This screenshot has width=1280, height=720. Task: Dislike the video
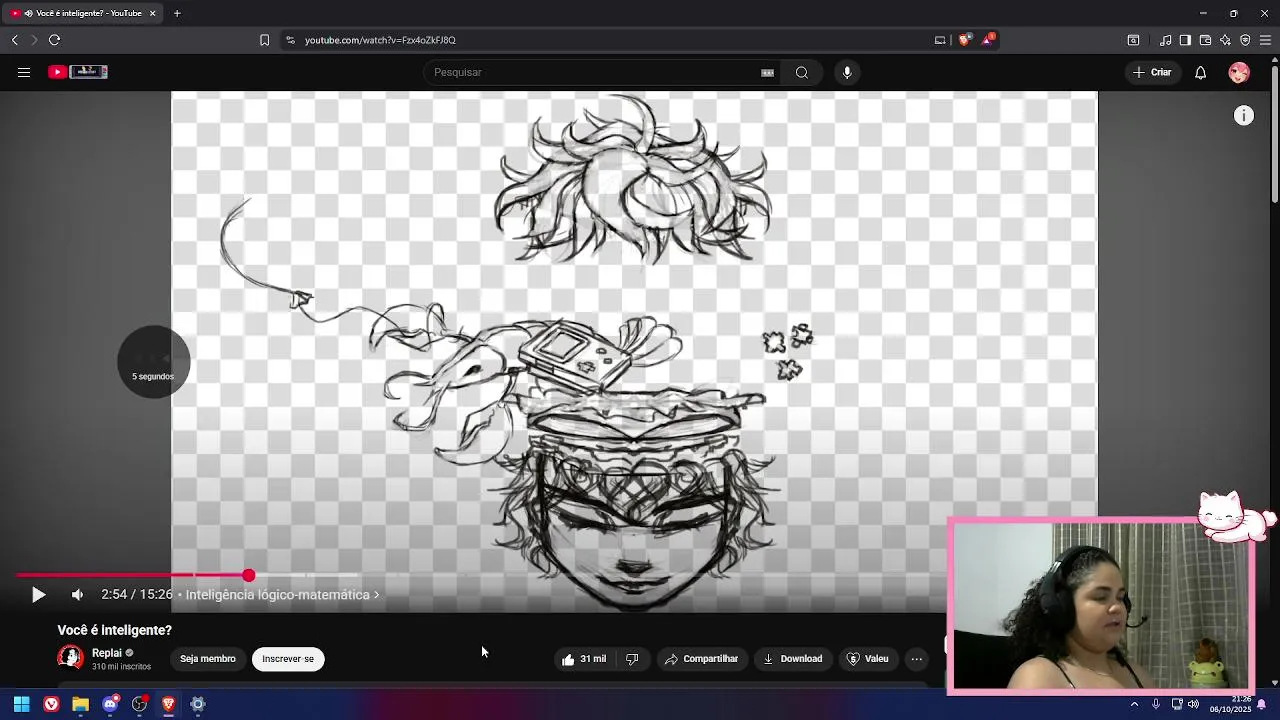click(632, 659)
